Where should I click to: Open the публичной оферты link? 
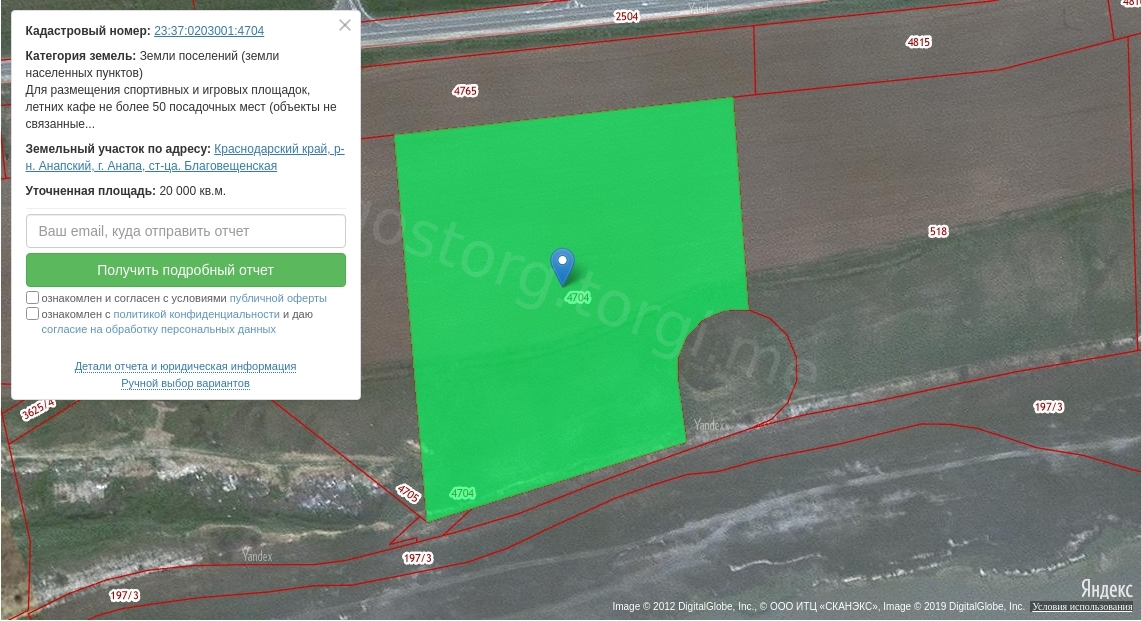278,298
